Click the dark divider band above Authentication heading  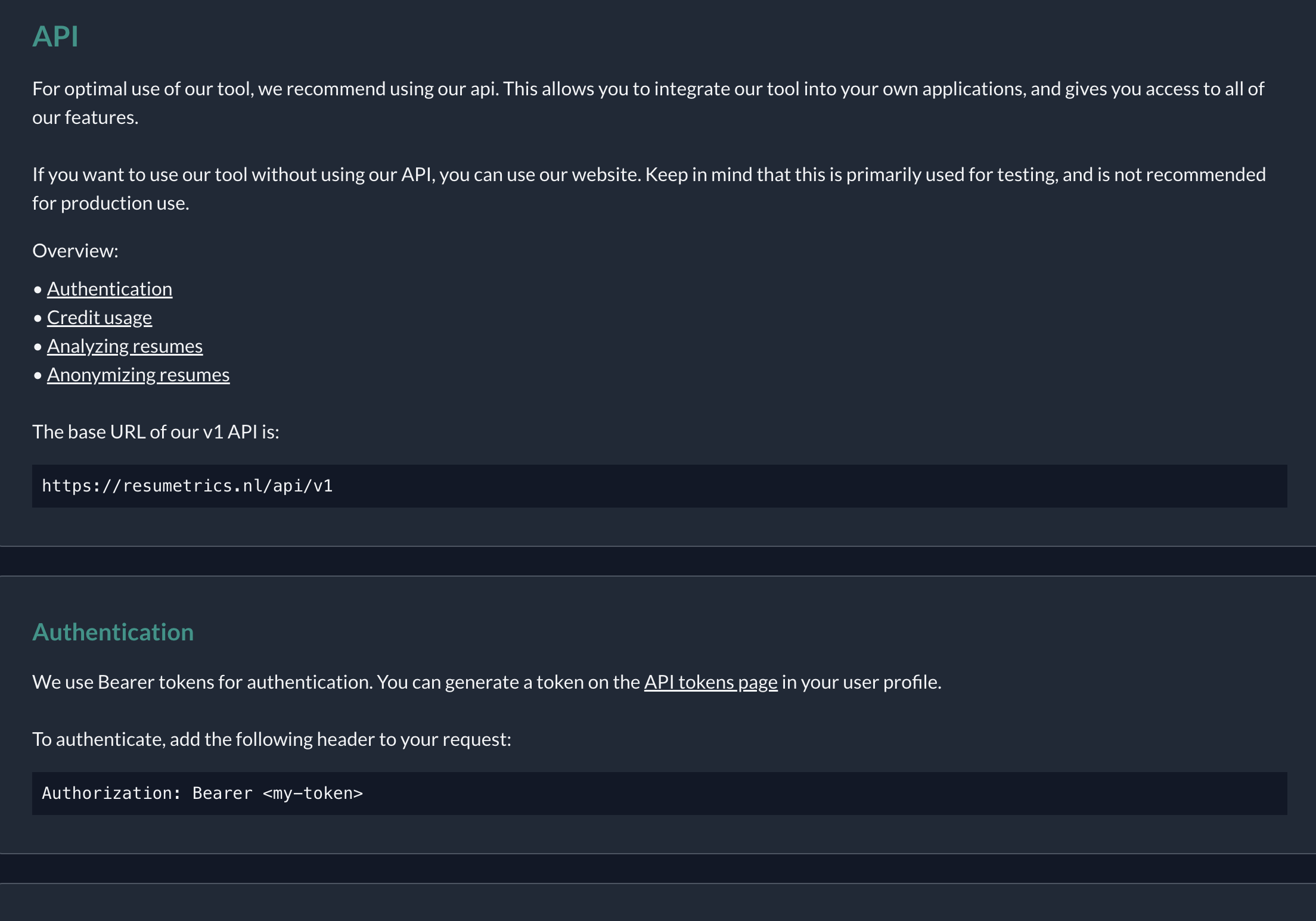tap(658, 561)
